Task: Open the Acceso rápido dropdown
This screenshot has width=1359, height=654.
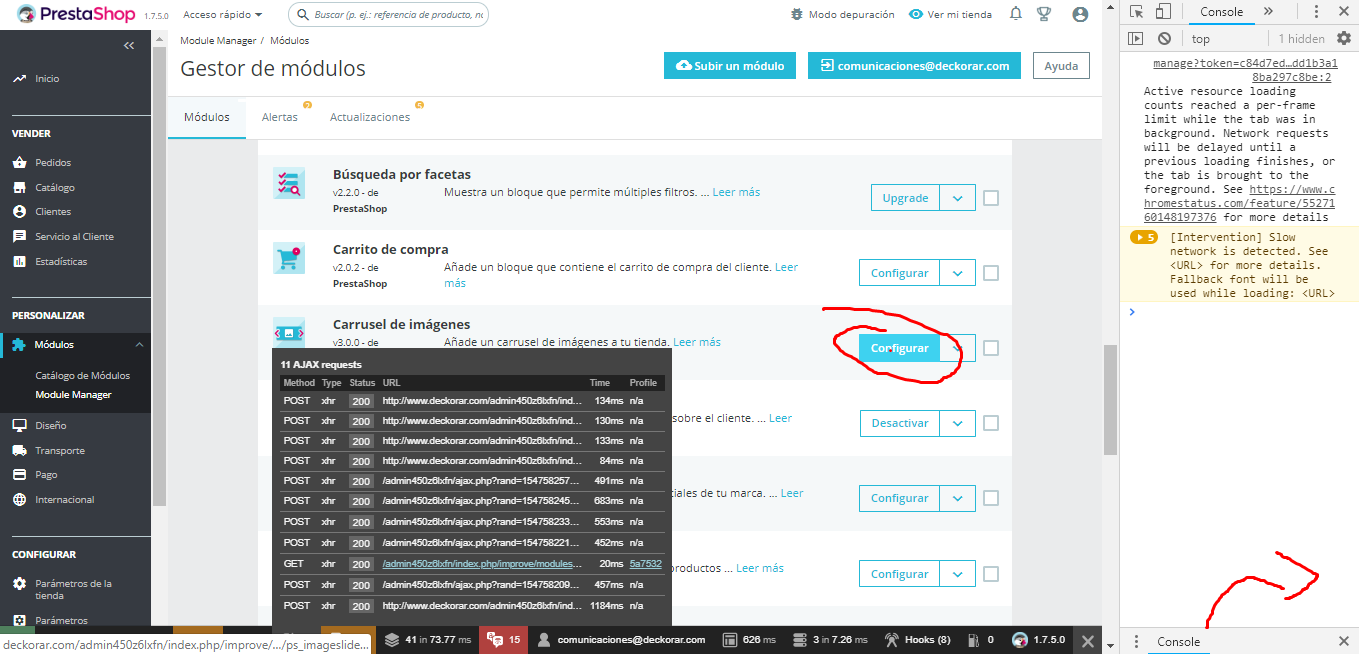Action: point(223,15)
